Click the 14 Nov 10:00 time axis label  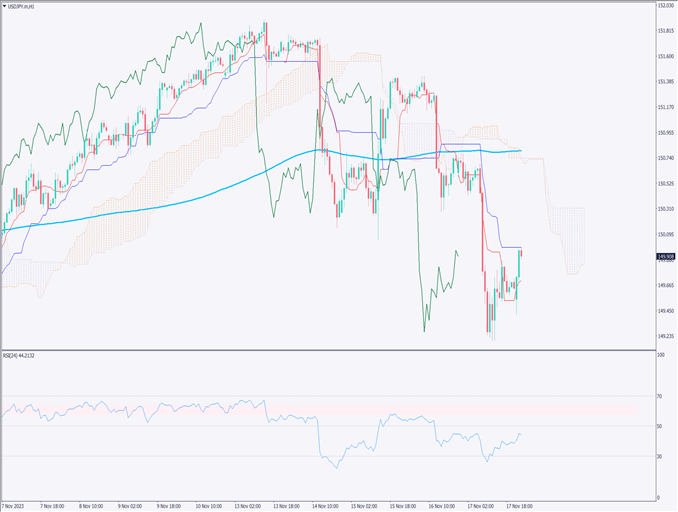tap(325, 506)
